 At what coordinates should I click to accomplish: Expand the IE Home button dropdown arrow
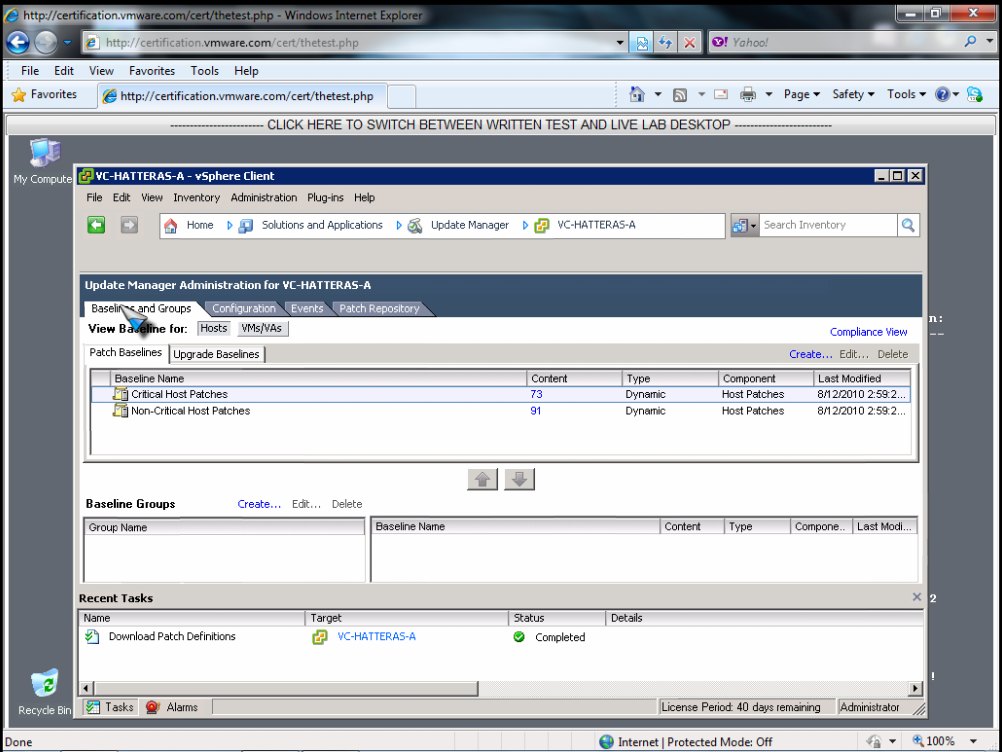[658, 95]
